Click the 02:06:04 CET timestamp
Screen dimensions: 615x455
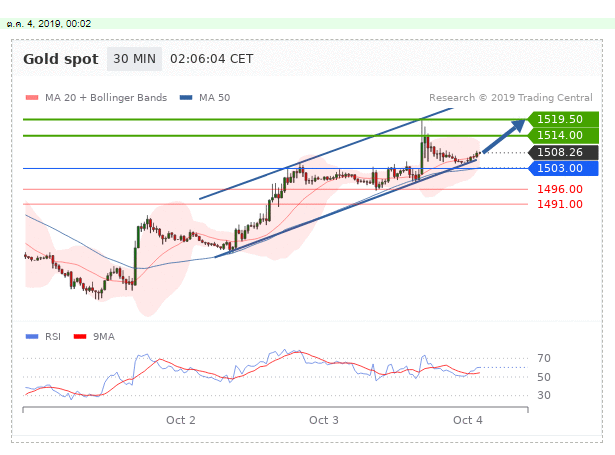point(211,59)
